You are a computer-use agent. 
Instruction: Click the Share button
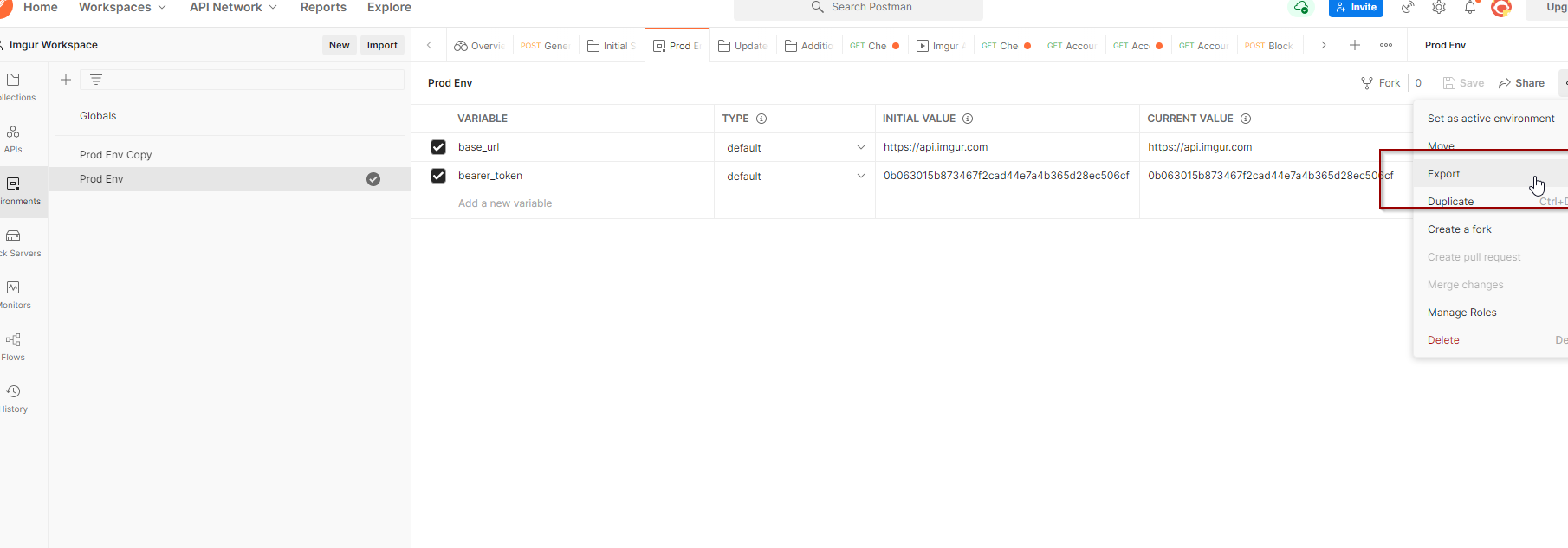pos(1522,83)
